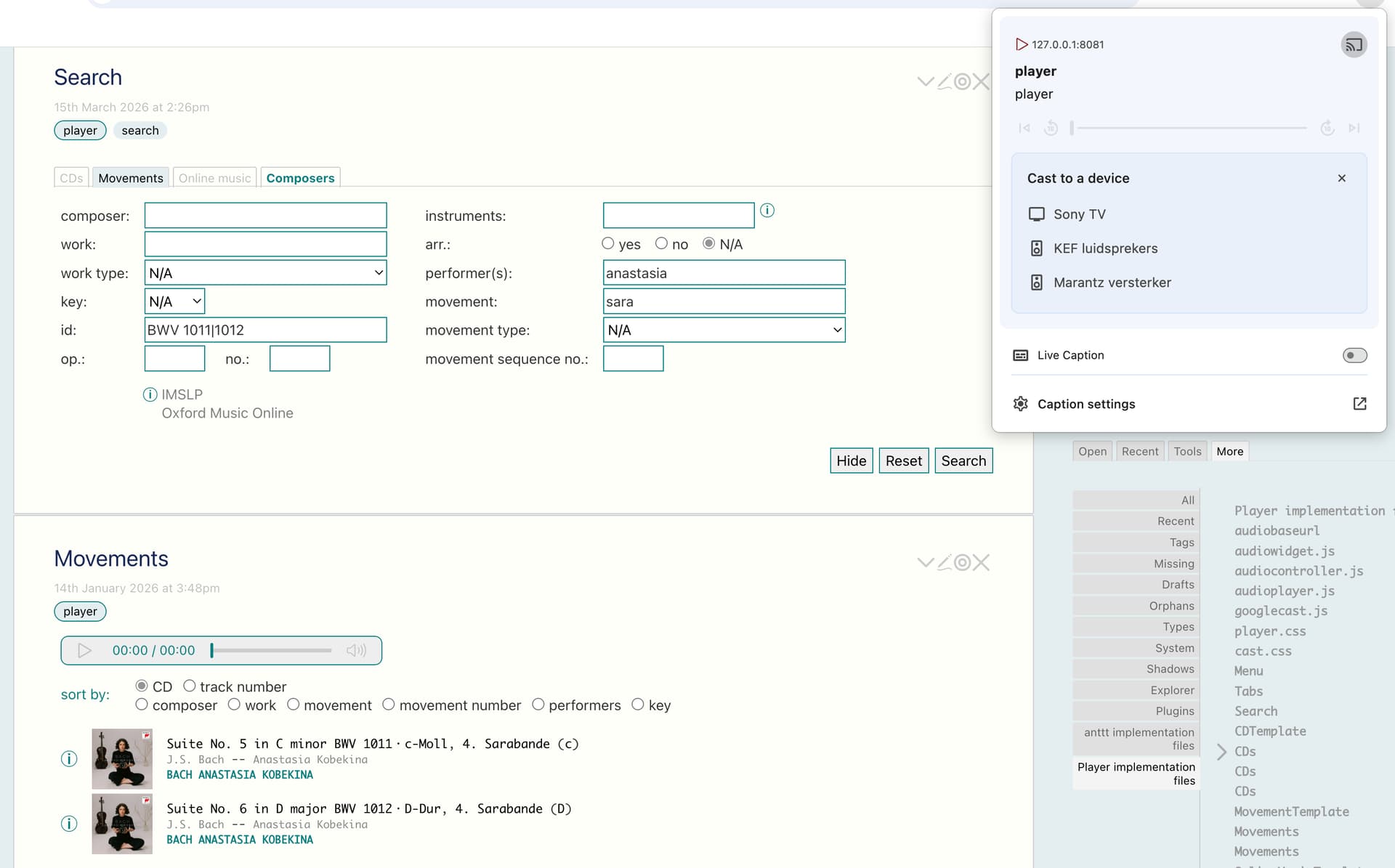The width and height of the screenshot is (1395, 868).
Task: Close the Cast to a device panel
Action: coord(1341,178)
